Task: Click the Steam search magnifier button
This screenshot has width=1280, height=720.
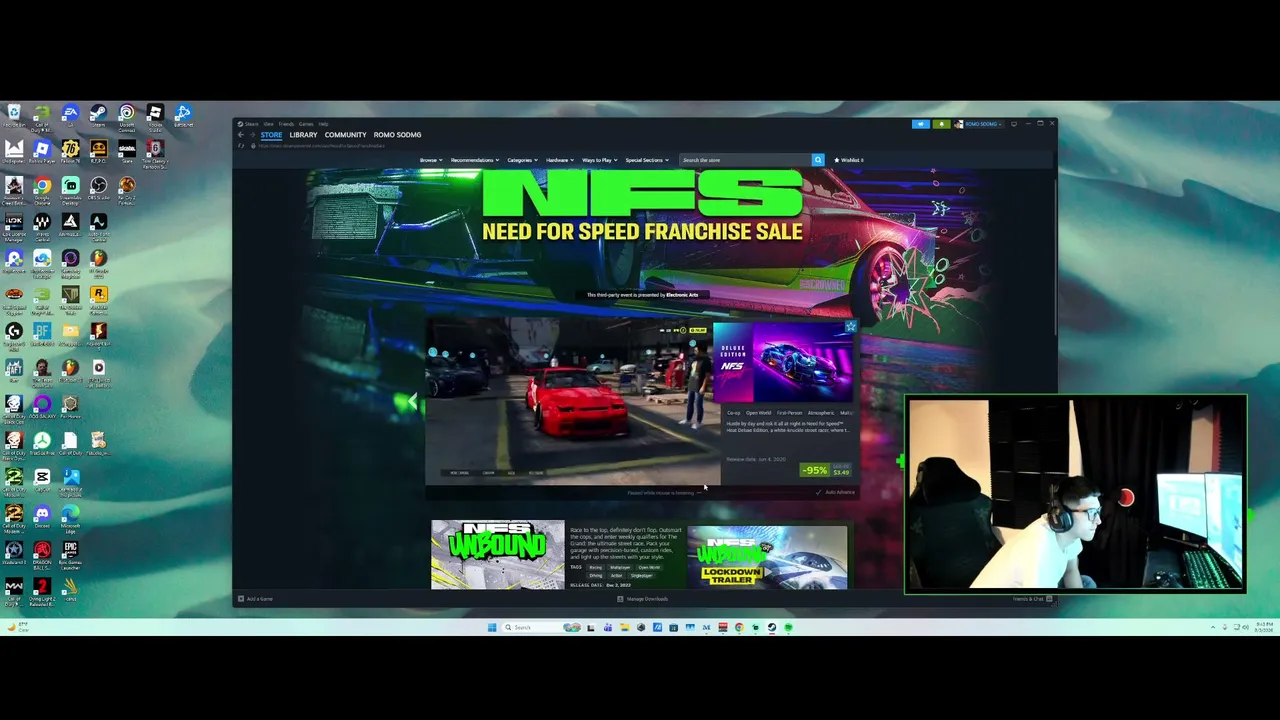Action: click(x=817, y=160)
